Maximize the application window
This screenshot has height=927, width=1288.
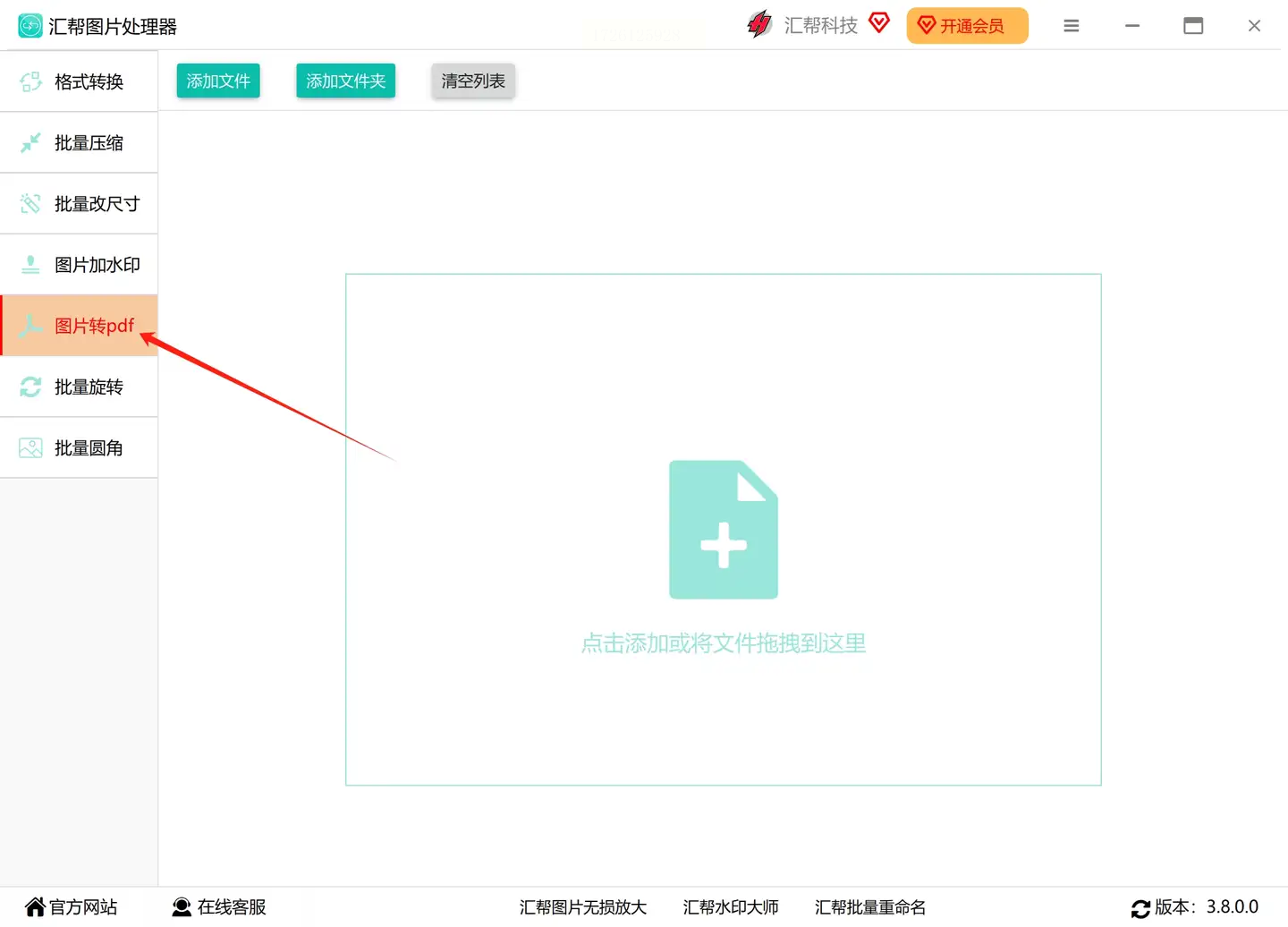tap(1193, 26)
